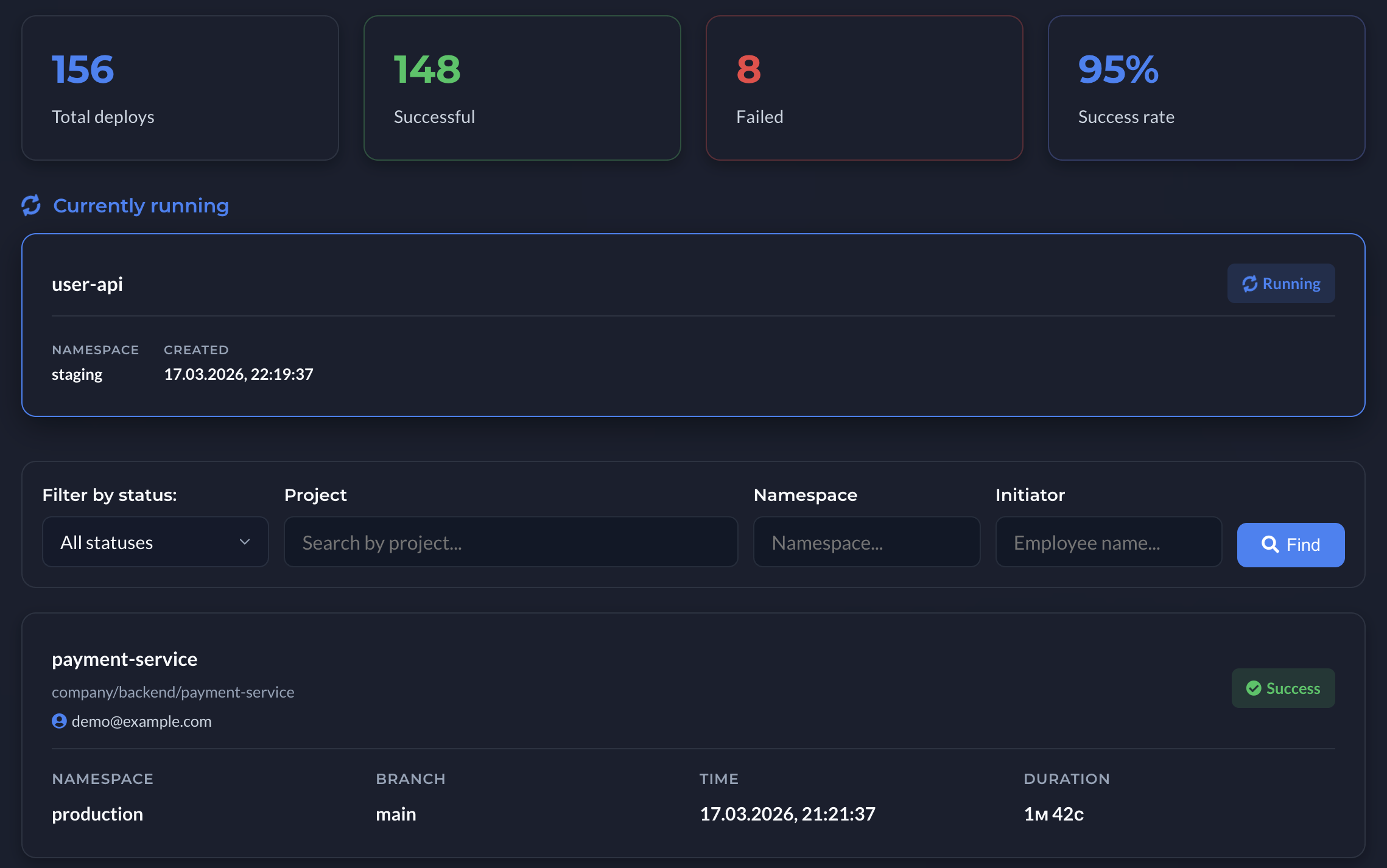Click the refresh icon next to Currently running

click(x=30, y=206)
